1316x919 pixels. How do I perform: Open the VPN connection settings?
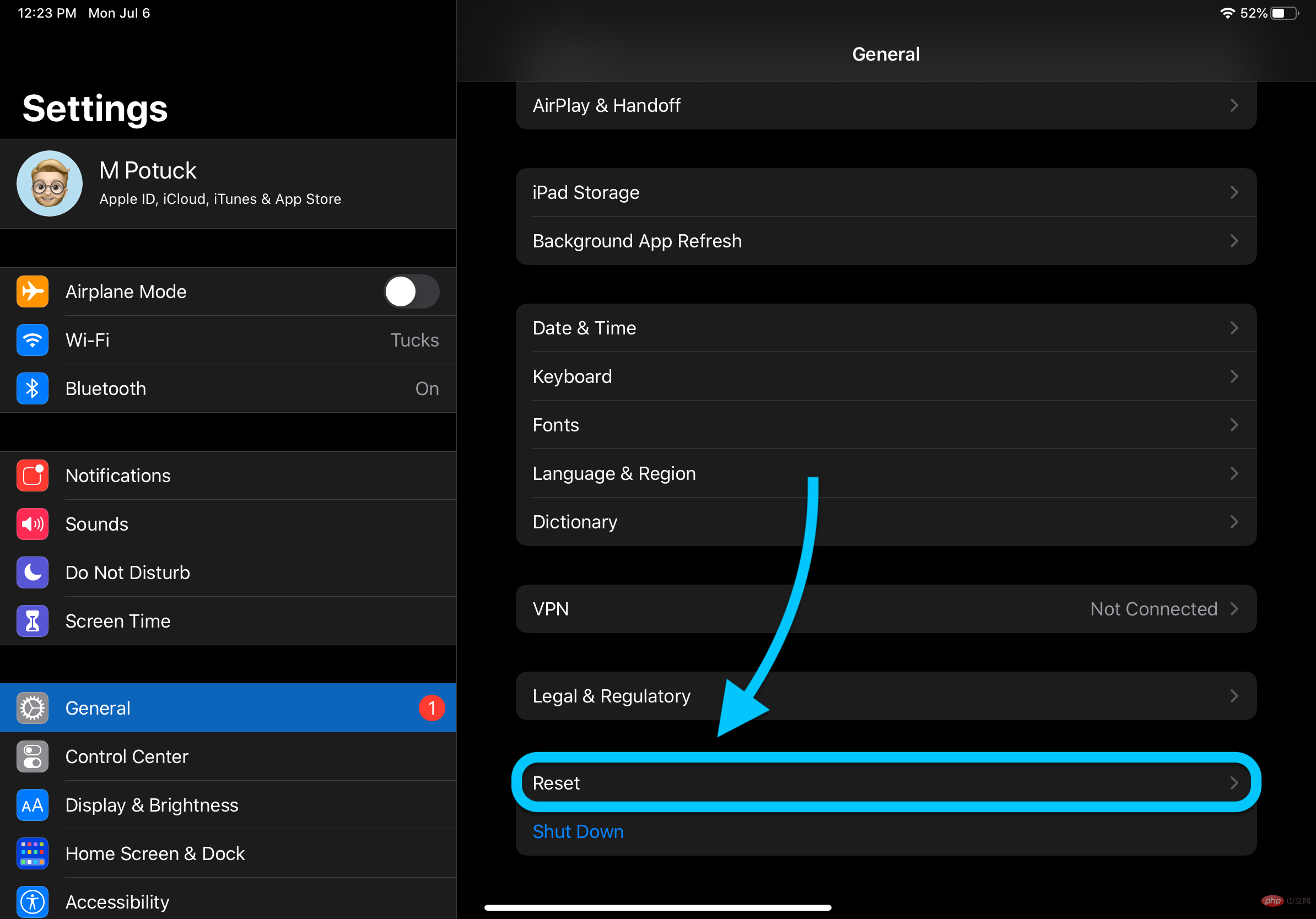click(x=885, y=608)
